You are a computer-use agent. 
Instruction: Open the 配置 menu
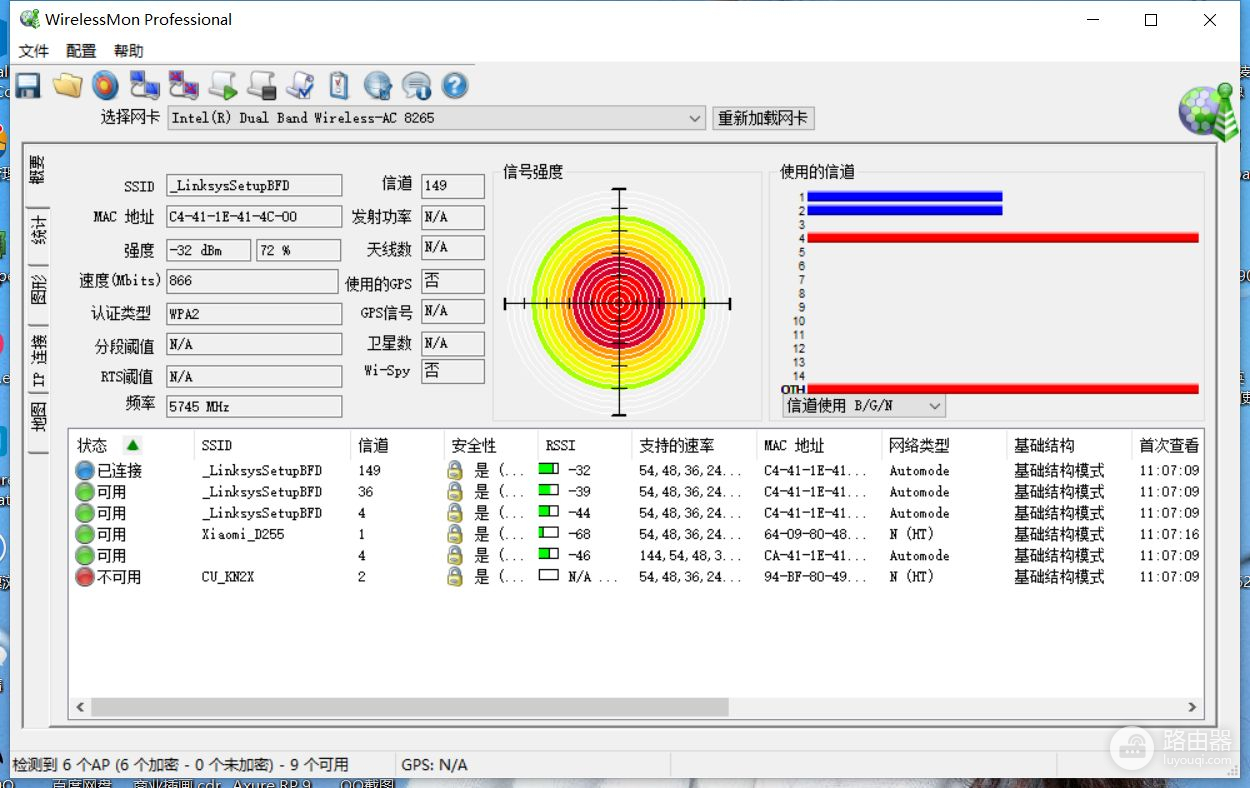point(81,51)
